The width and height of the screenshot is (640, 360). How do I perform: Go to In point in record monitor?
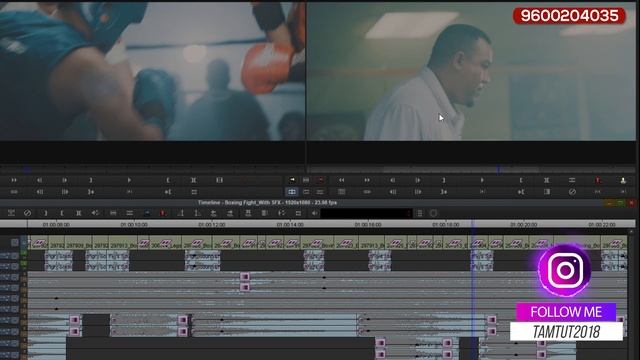click(521, 192)
